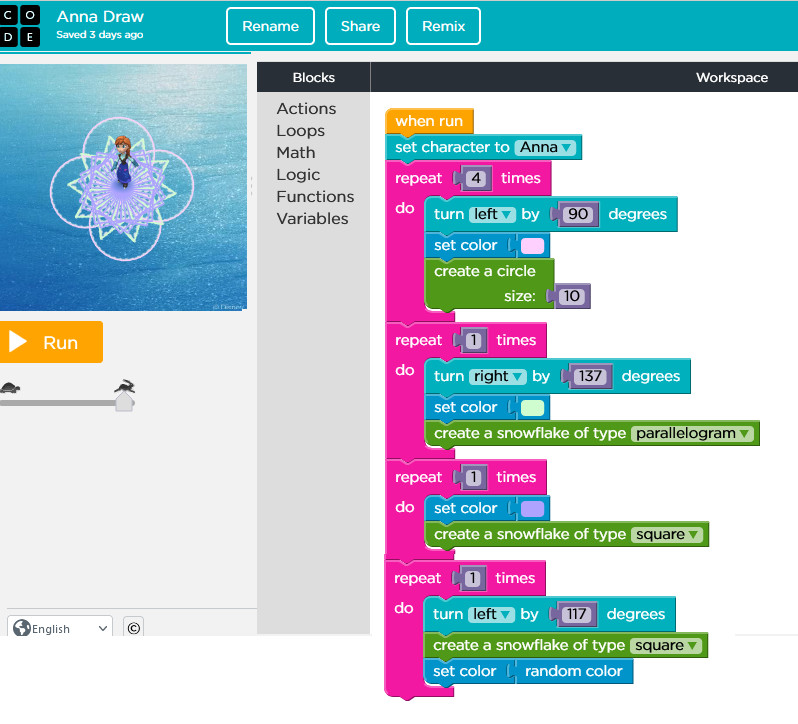798x724 pixels.
Task: Click the copyright icon button
Action: click(x=133, y=628)
